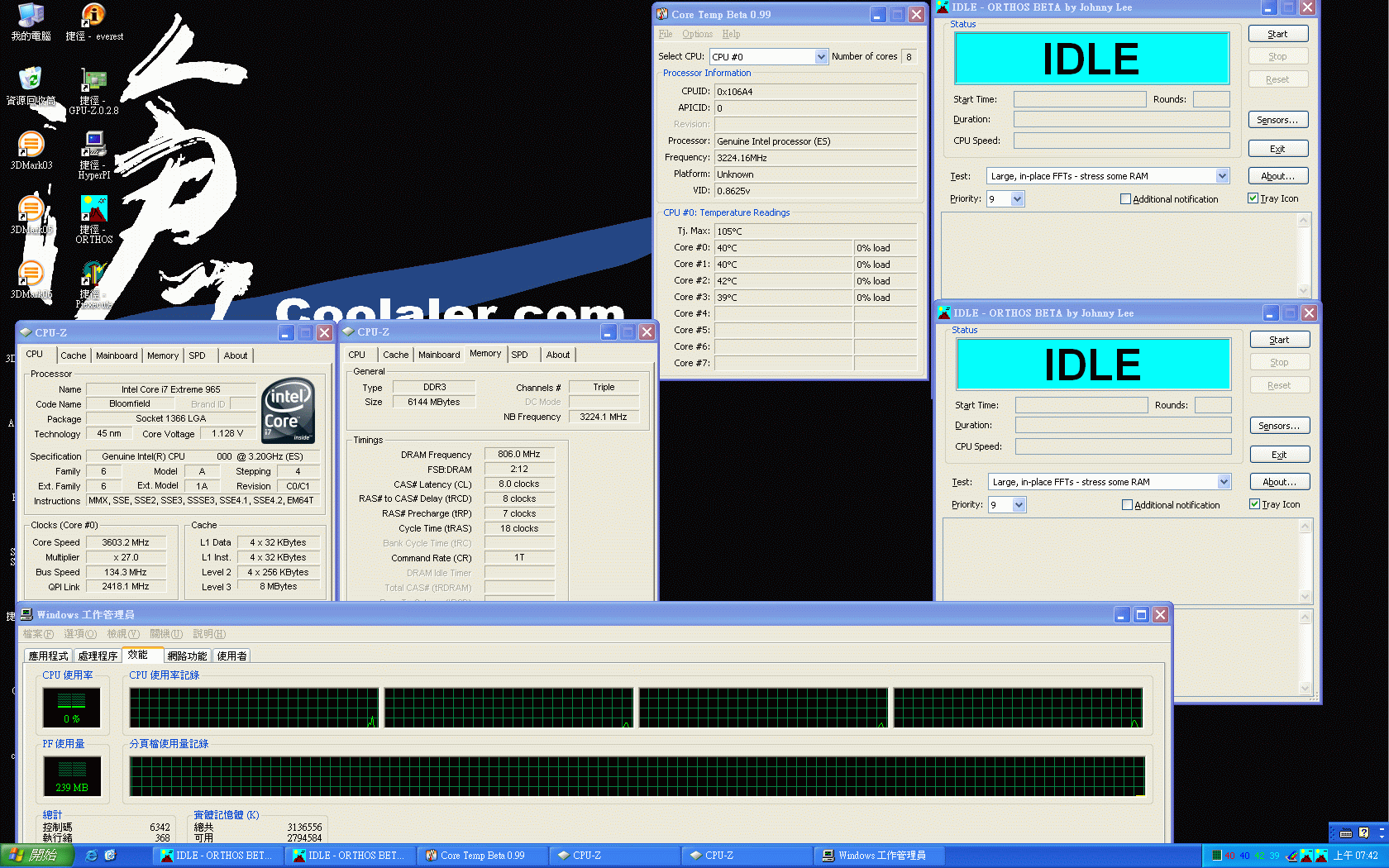Click the language bar help icon
Viewport: 1389px width, 868px height.
click(1363, 832)
